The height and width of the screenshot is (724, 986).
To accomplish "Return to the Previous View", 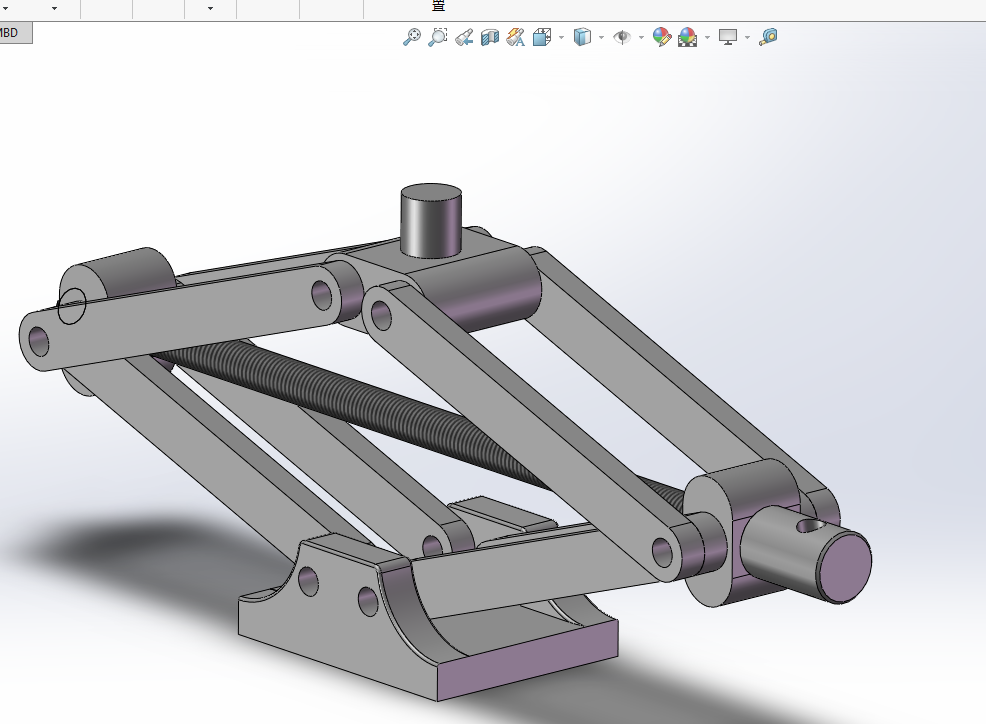I will click(463, 38).
